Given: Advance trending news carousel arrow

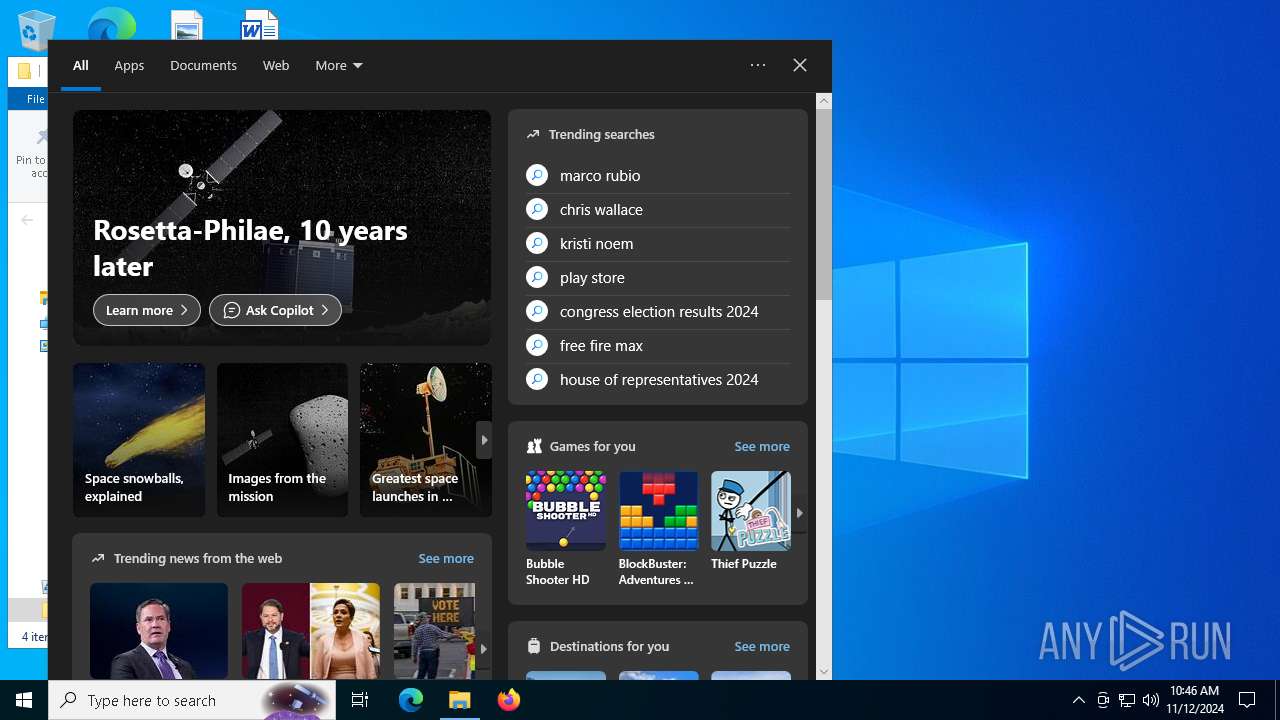Looking at the screenshot, I should tap(483, 648).
